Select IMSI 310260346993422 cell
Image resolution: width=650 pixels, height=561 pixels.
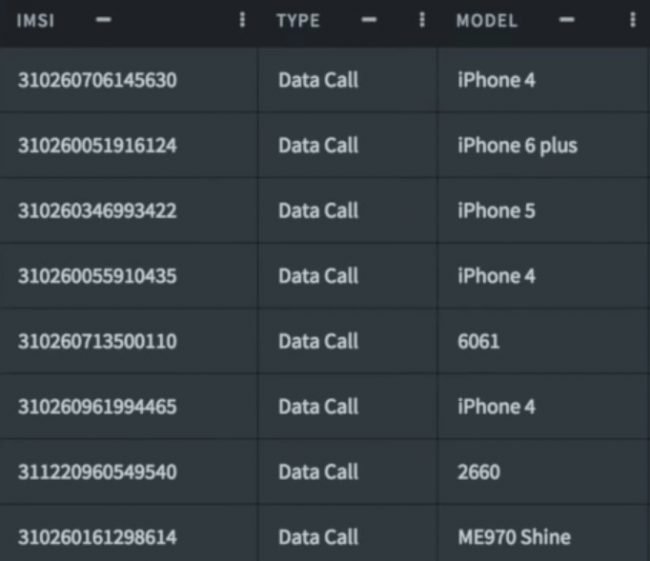[97, 211]
